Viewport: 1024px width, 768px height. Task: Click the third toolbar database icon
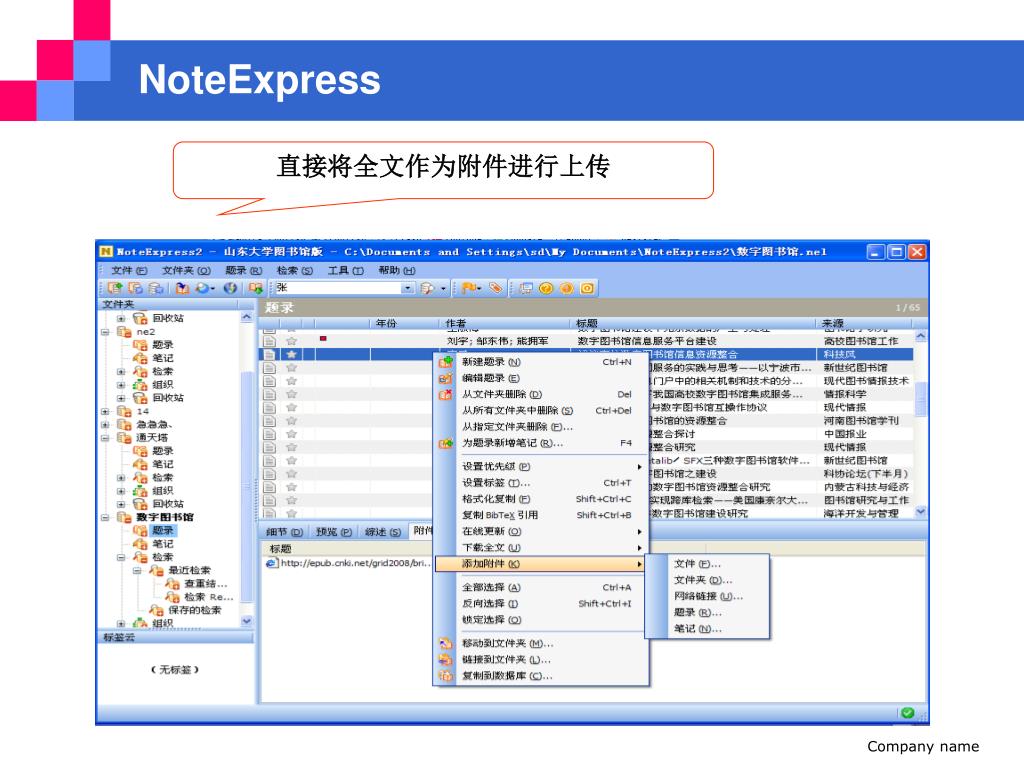tap(155, 288)
